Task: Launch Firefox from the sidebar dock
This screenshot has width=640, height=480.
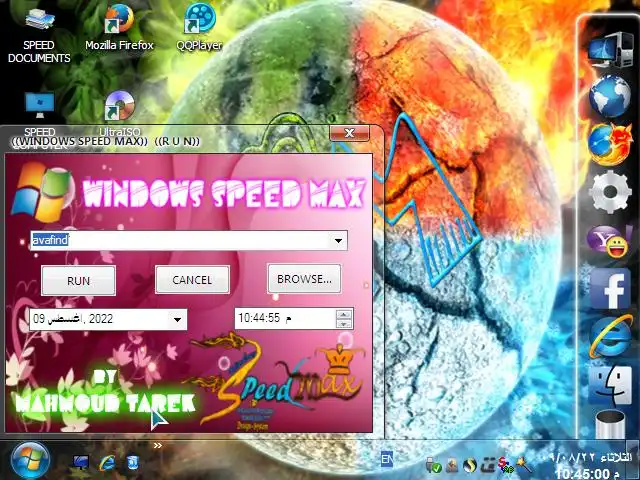Action: pyautogui.click(x=610, y=144)
